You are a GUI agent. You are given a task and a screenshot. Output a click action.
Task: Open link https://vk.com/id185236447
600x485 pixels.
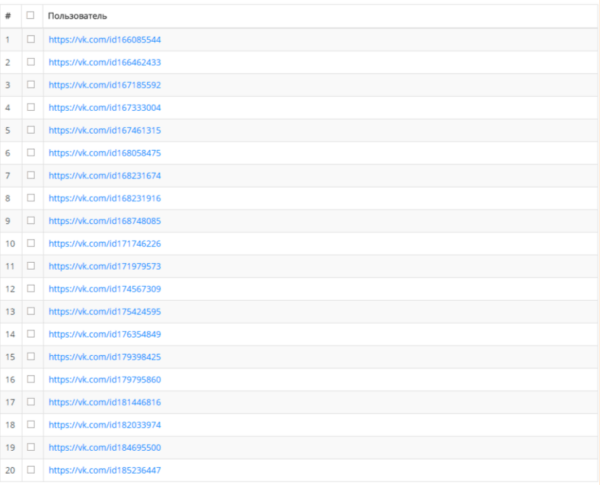tap(104, 470)
